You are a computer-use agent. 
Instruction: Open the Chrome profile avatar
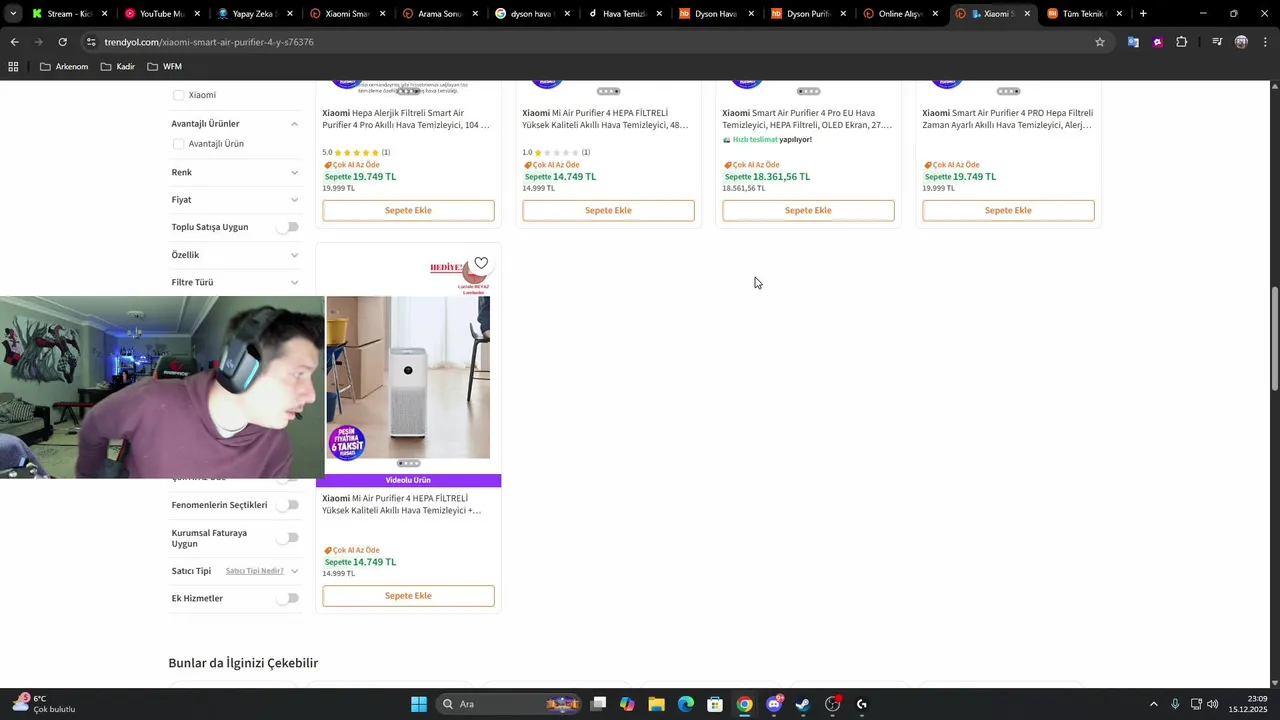(x=1241, y=42)
